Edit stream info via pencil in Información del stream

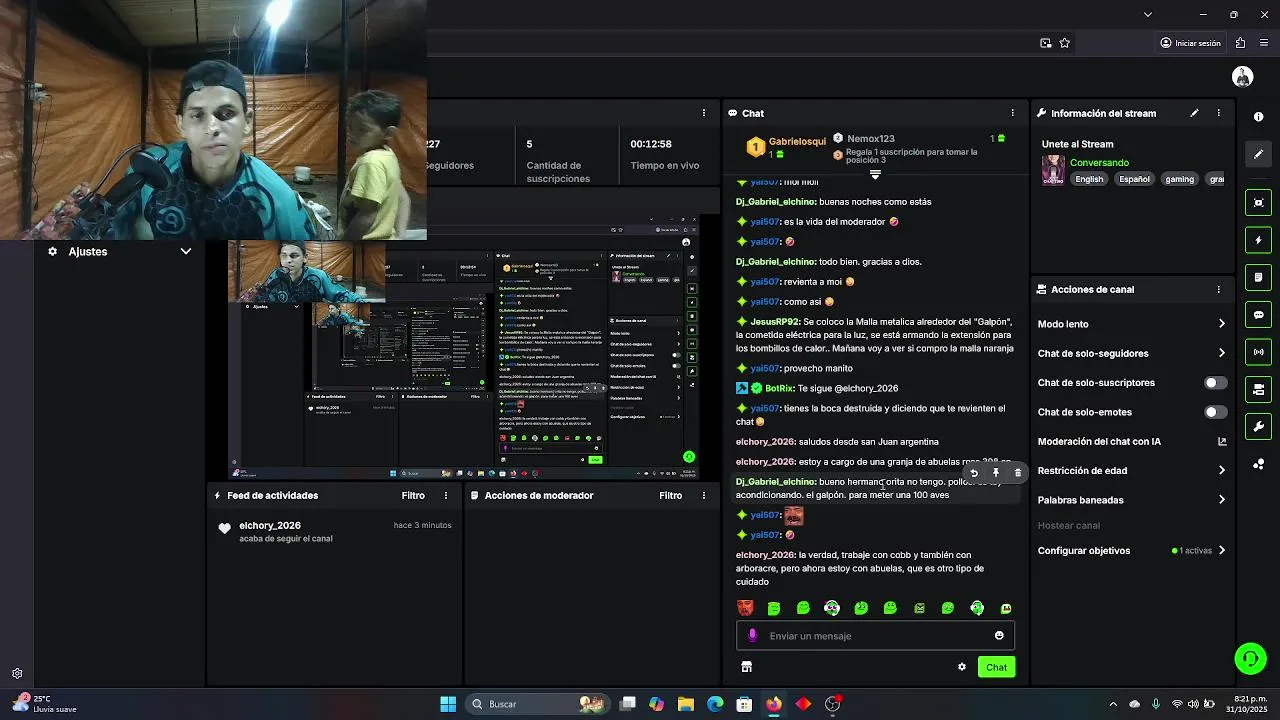coord(1194,113)
